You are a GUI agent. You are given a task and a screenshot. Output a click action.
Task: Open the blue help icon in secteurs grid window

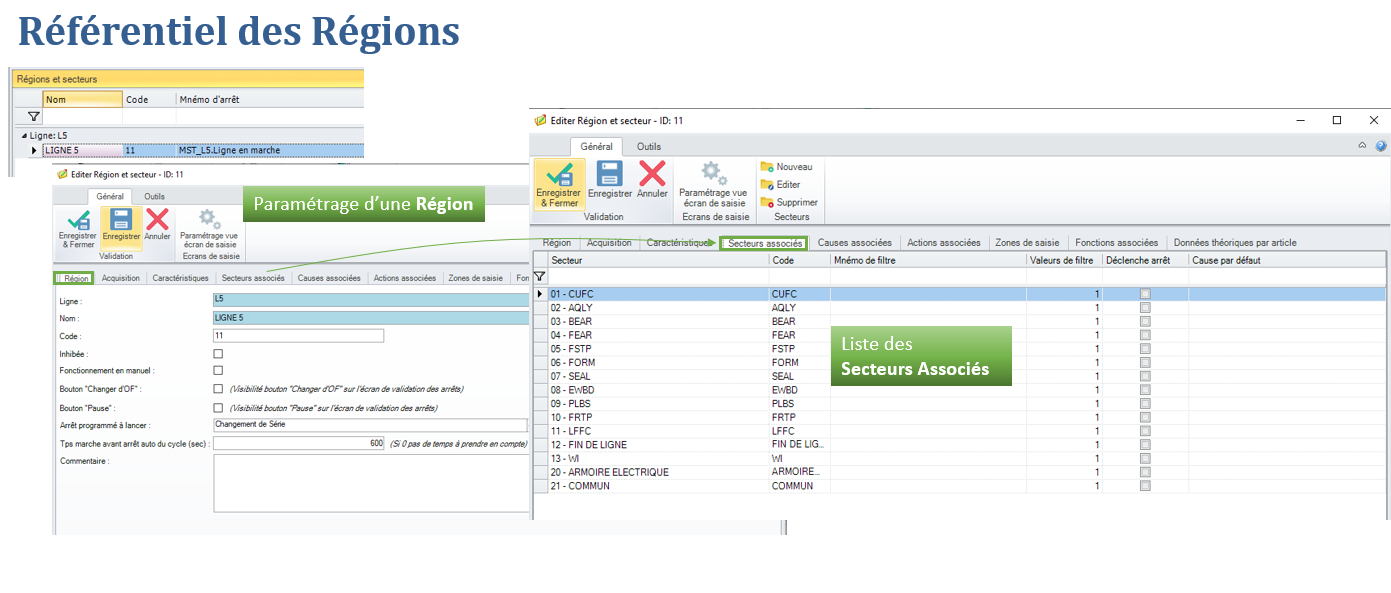point(1381,146)
